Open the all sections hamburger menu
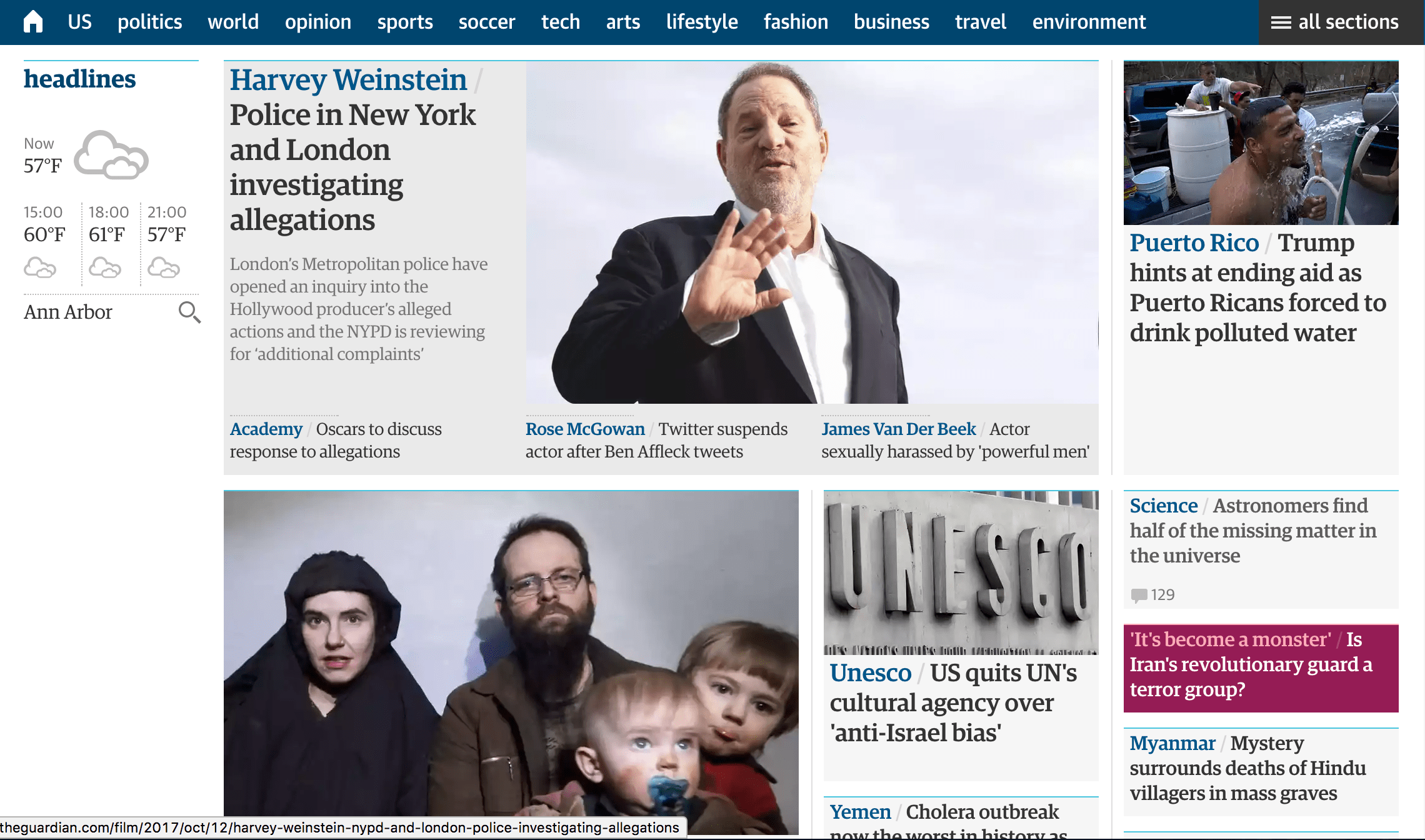 coord(1334,22)
